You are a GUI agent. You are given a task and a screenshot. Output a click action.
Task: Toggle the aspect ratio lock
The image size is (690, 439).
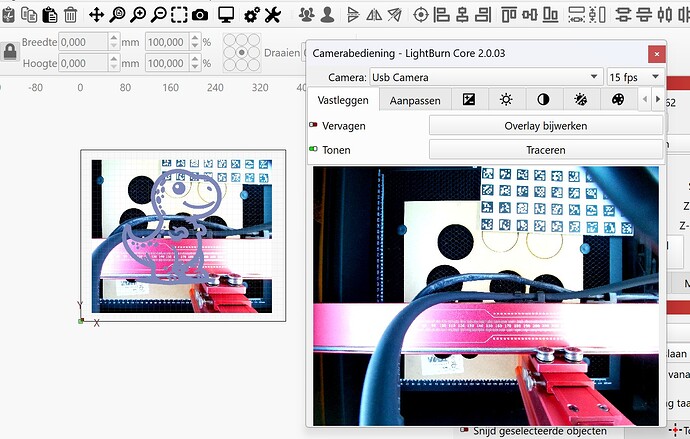(10, 52)
